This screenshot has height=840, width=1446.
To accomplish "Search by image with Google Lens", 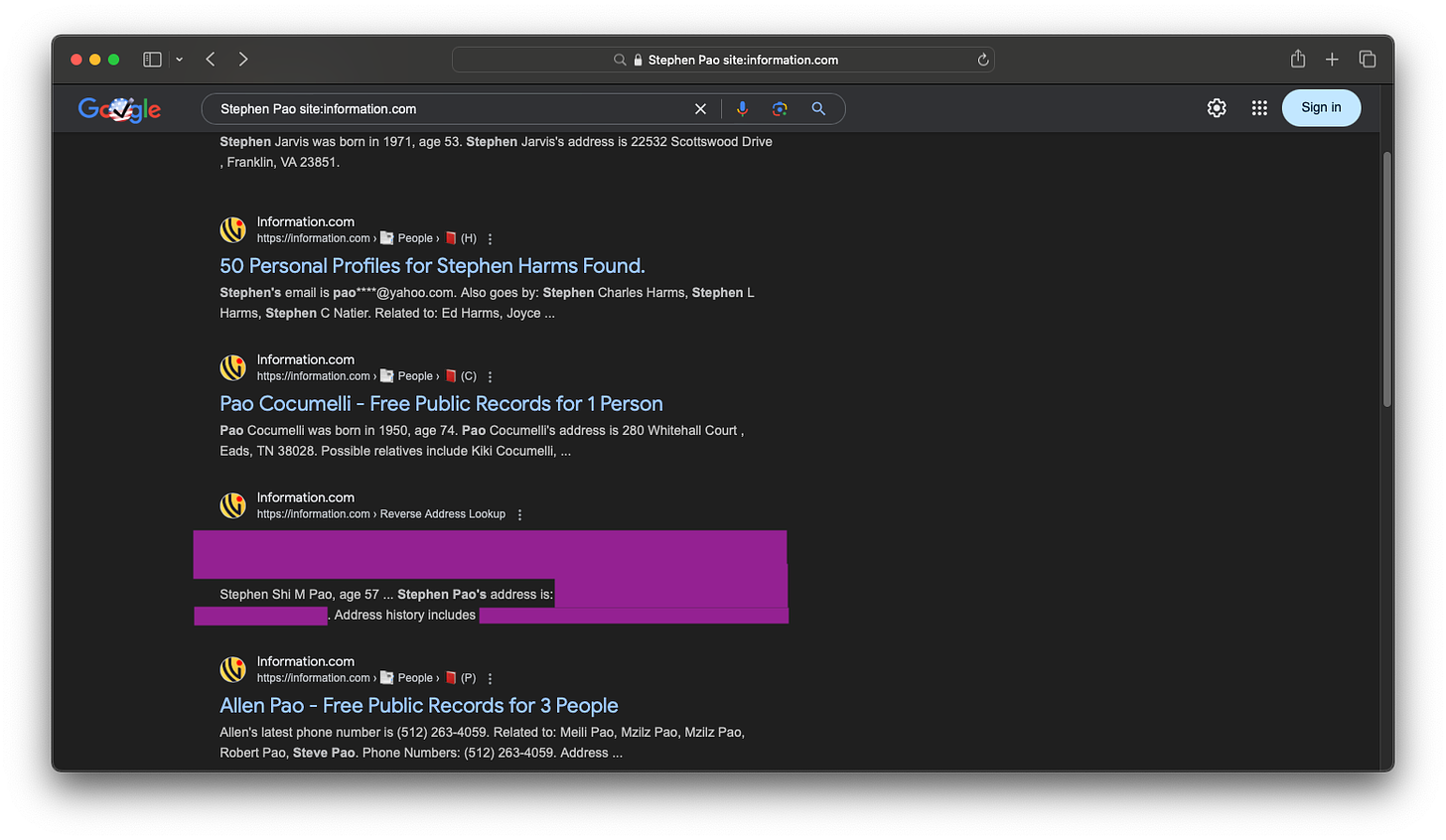I will click(x=780, y=109).
